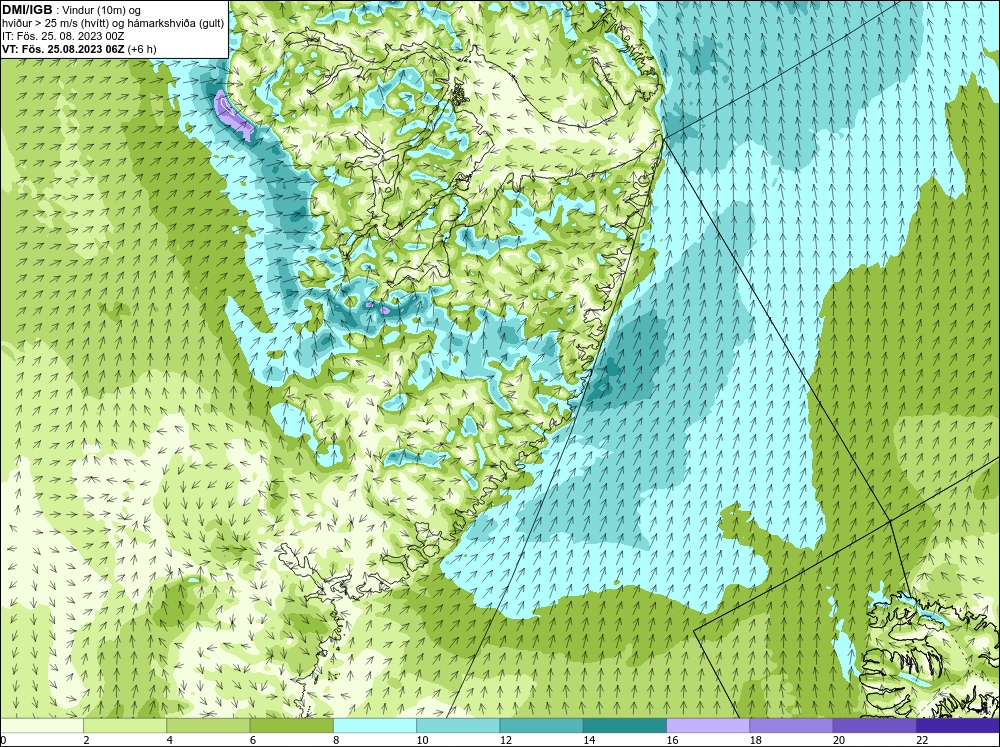Click the "4" label on the color scale
1000x747 pixels.
(170, 740)
